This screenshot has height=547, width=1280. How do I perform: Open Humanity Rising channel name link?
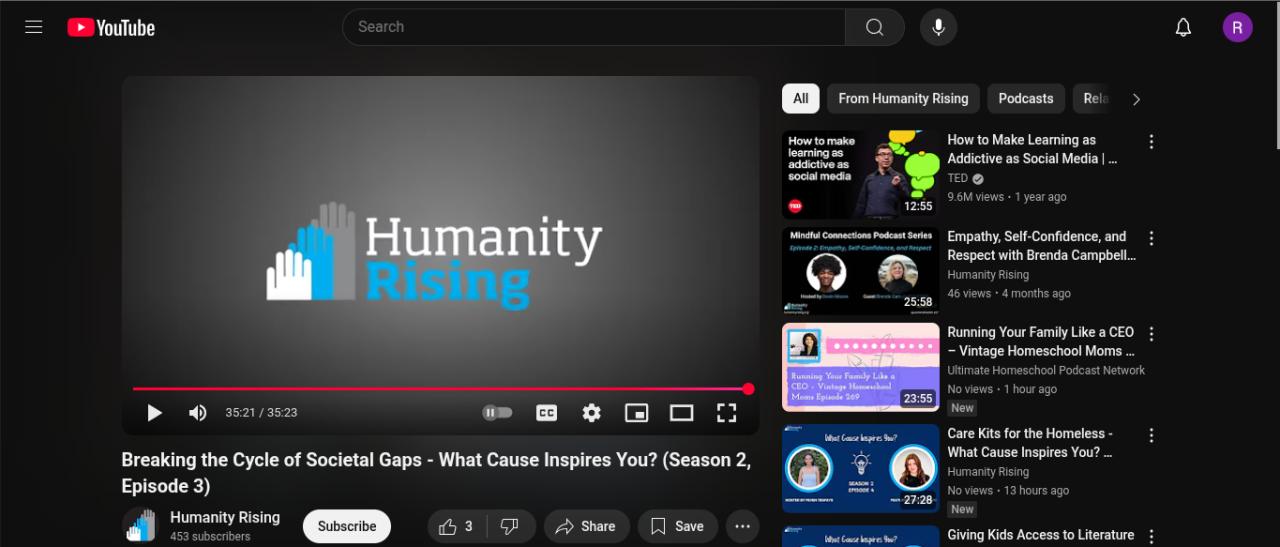[x=225, y=517]
